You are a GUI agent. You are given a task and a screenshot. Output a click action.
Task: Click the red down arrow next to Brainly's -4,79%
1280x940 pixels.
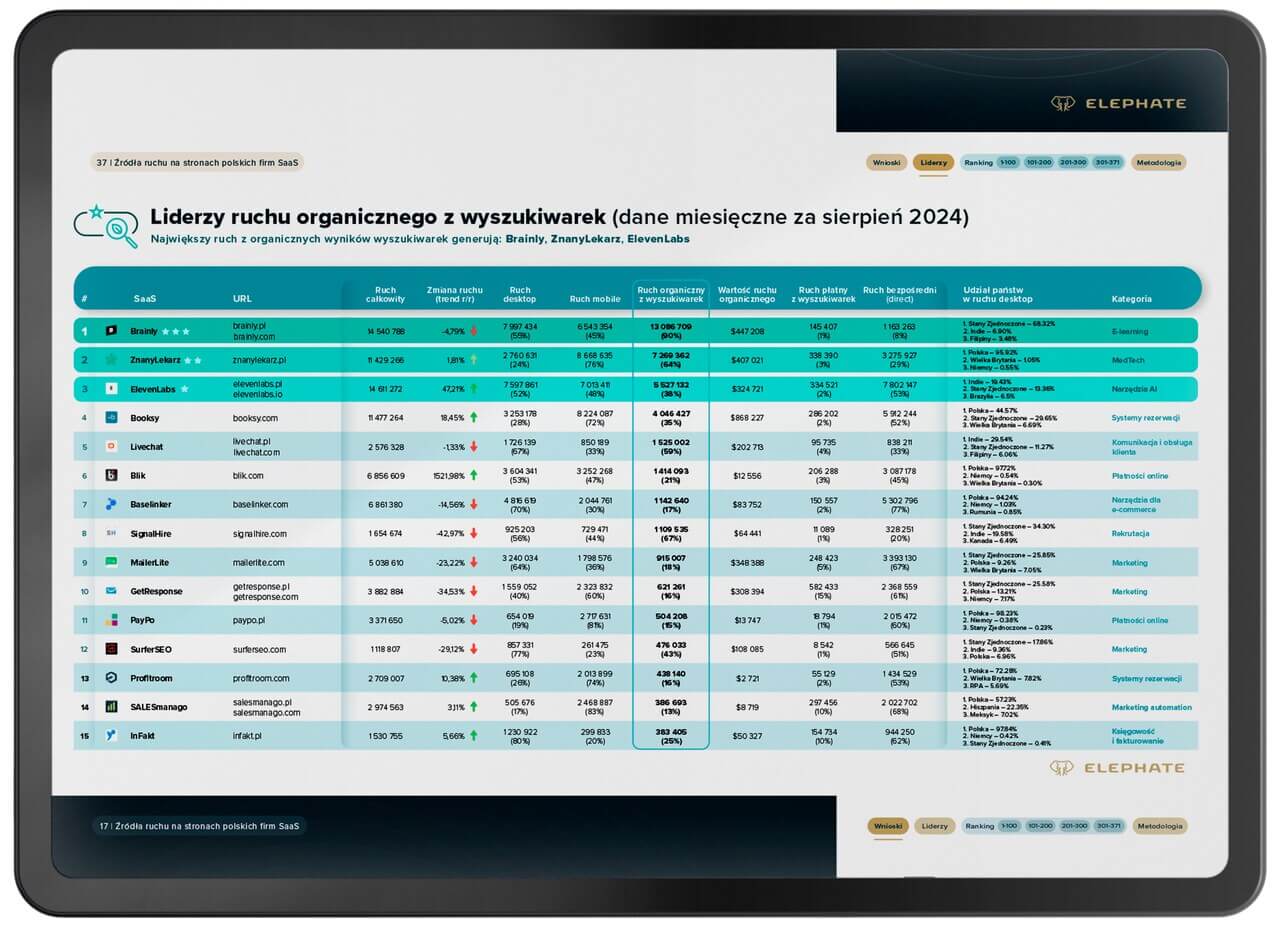click(x=473, y=331)
